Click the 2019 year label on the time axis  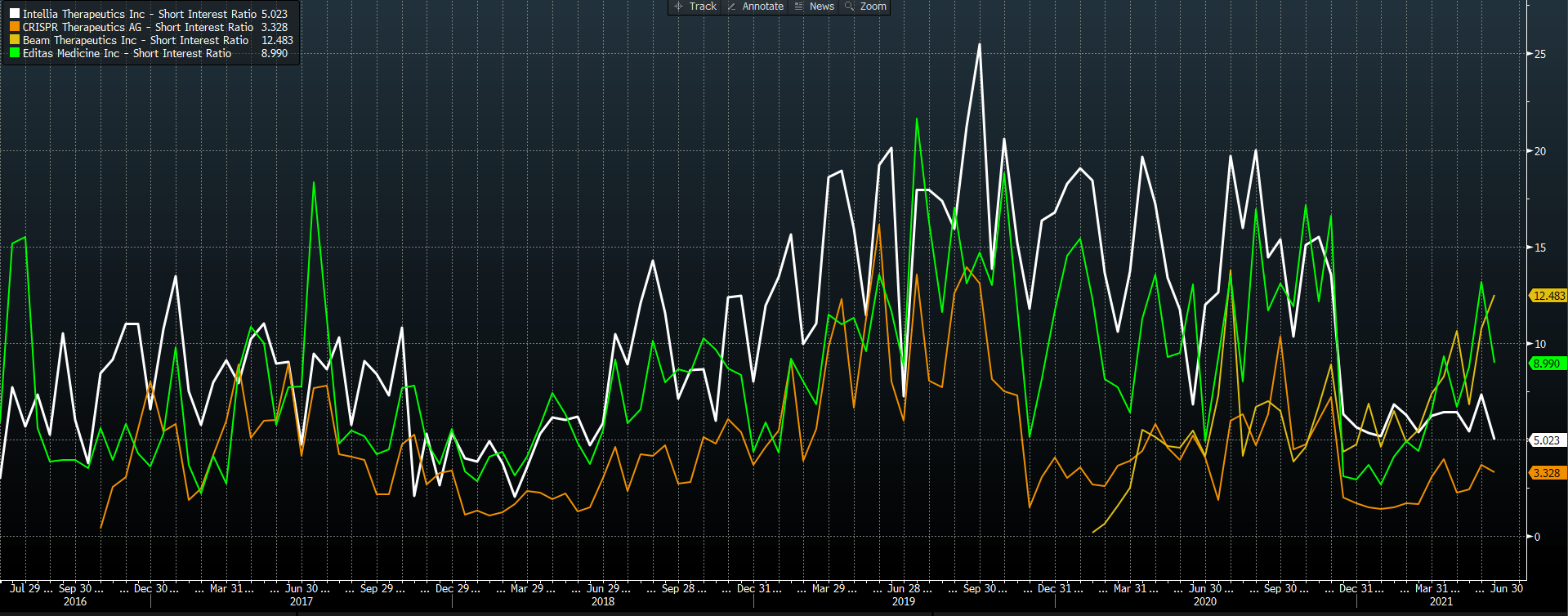(904, 601)
